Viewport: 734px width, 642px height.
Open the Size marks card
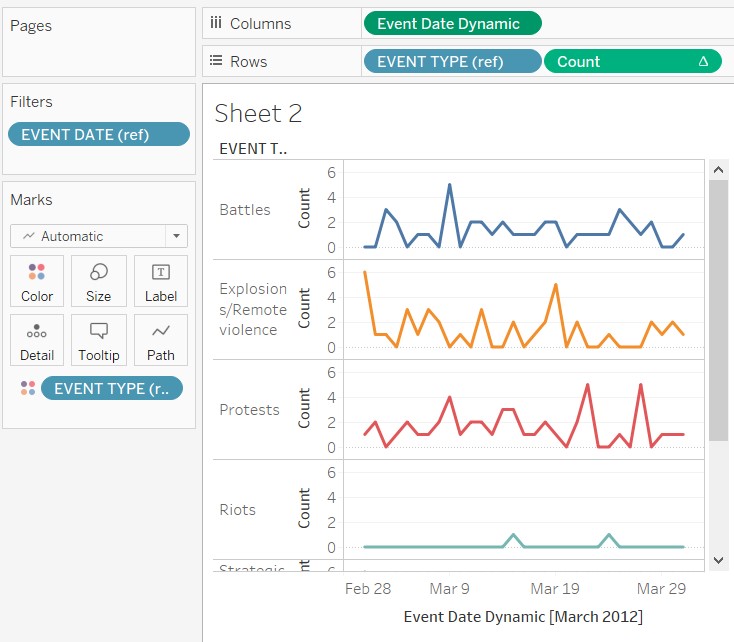pyautogui.click(x=99, y=282)
